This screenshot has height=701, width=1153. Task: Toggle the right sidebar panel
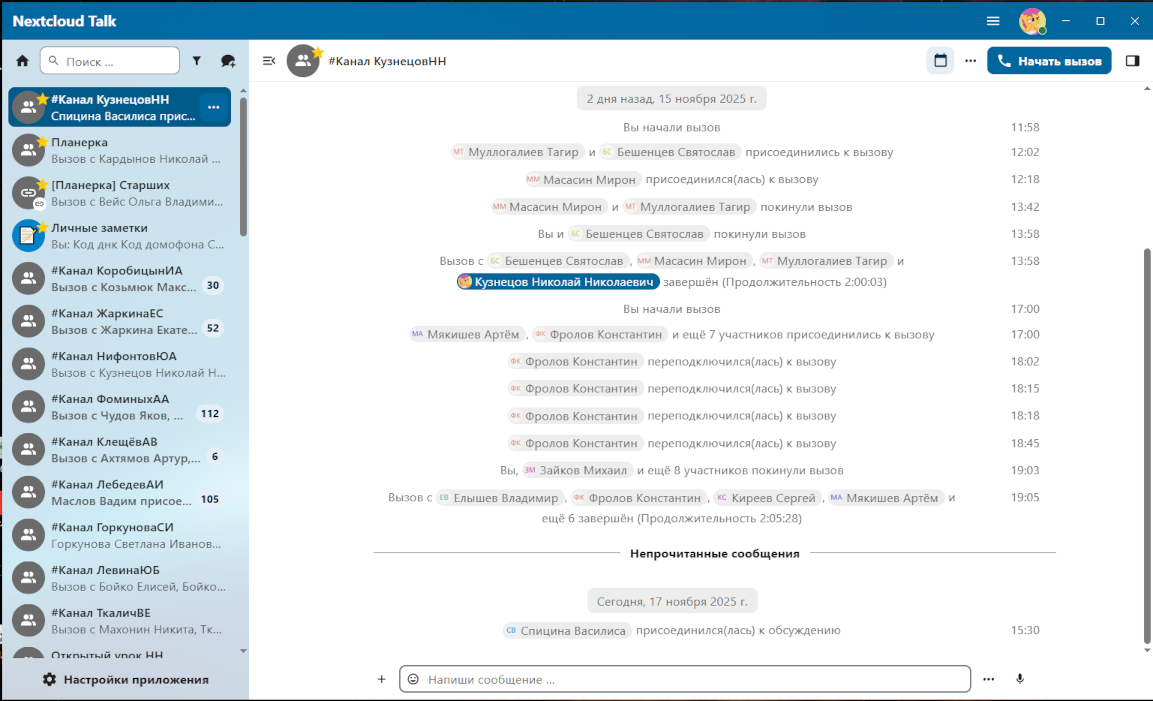1131,60
